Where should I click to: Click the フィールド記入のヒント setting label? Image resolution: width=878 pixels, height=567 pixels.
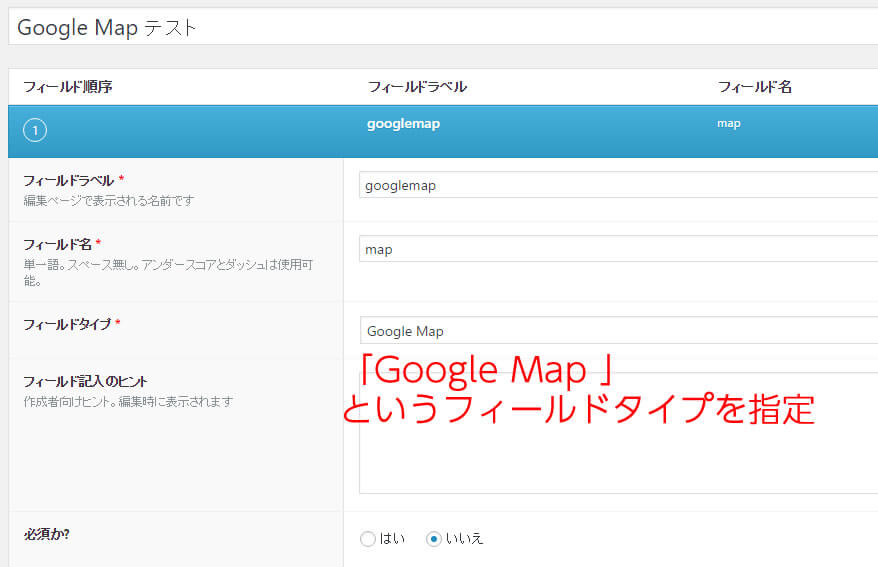[x=85, y=381]
